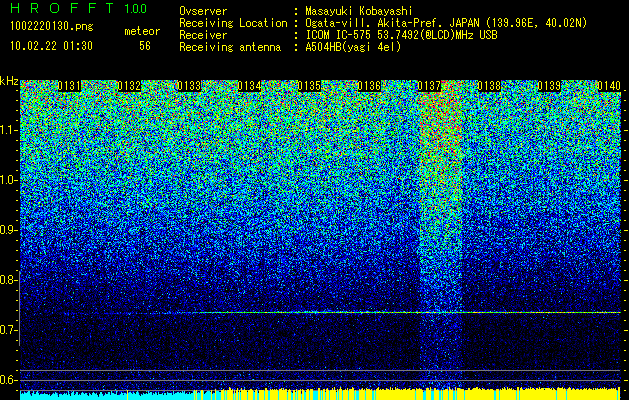629x400 pixels.
Task: Click the 1.1 frequency axis label
Action: point(9,131)
